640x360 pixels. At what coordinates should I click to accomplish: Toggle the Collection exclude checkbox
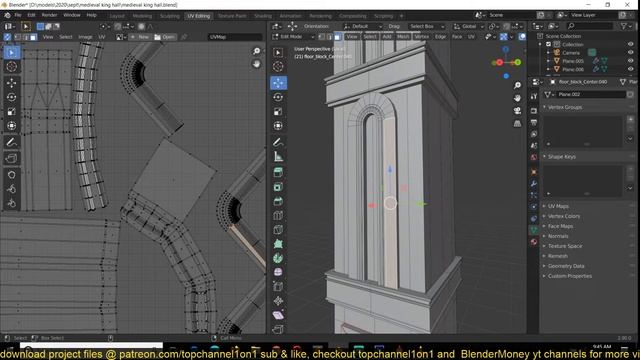pos(549,44)
